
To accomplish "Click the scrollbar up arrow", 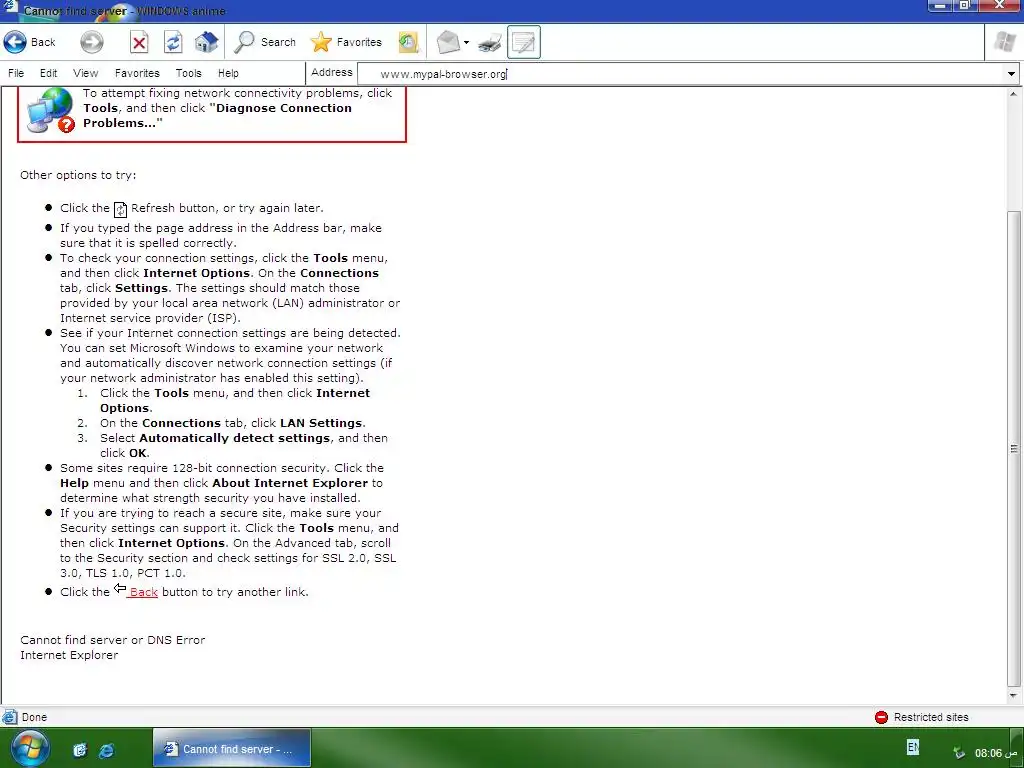I will click(1014, 94).
